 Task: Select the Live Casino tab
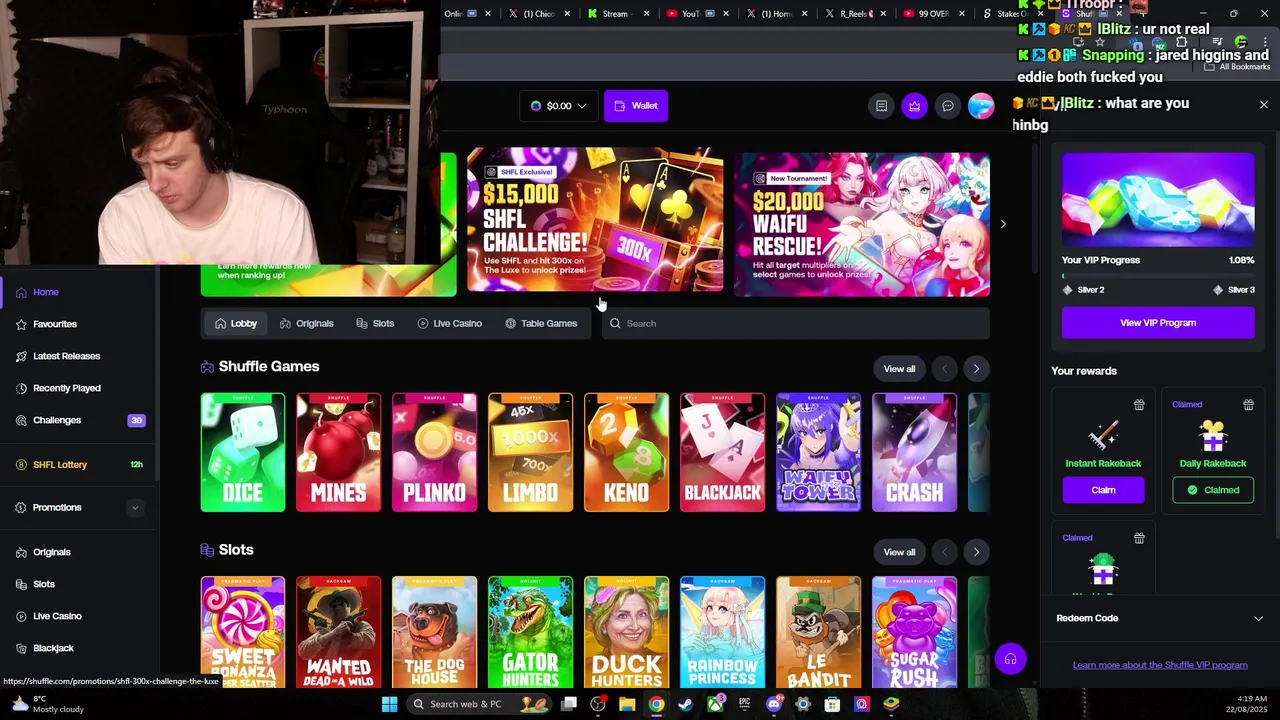449,323
